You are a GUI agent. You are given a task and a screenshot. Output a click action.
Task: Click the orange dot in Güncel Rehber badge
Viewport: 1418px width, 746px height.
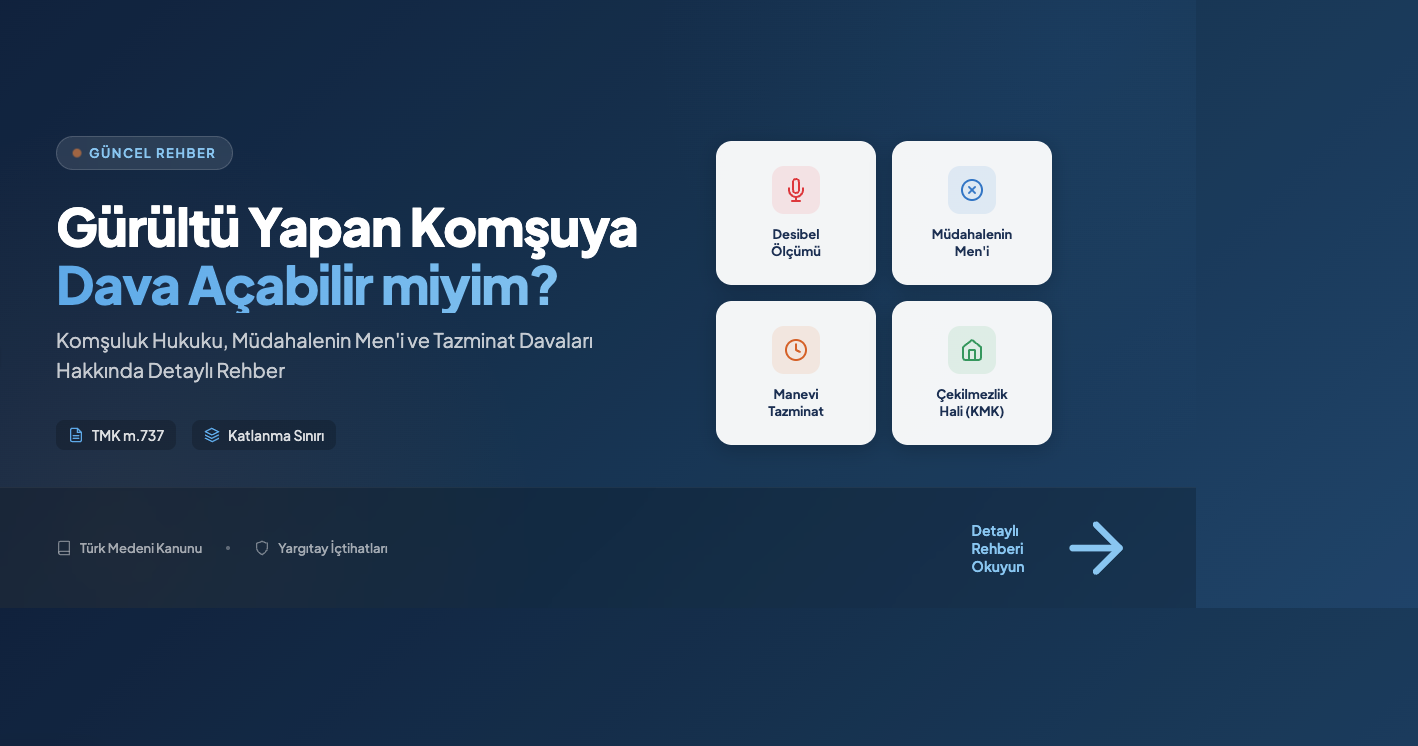77,153
